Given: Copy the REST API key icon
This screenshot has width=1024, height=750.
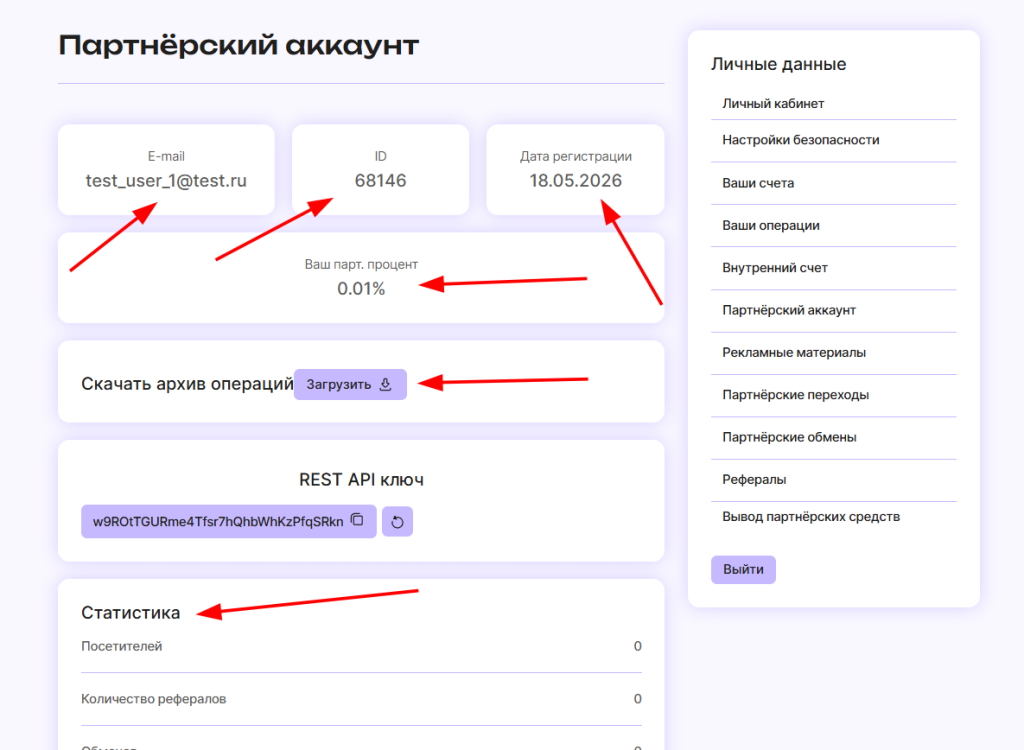Looking at the screenshot, I should (x=357, y=520).
